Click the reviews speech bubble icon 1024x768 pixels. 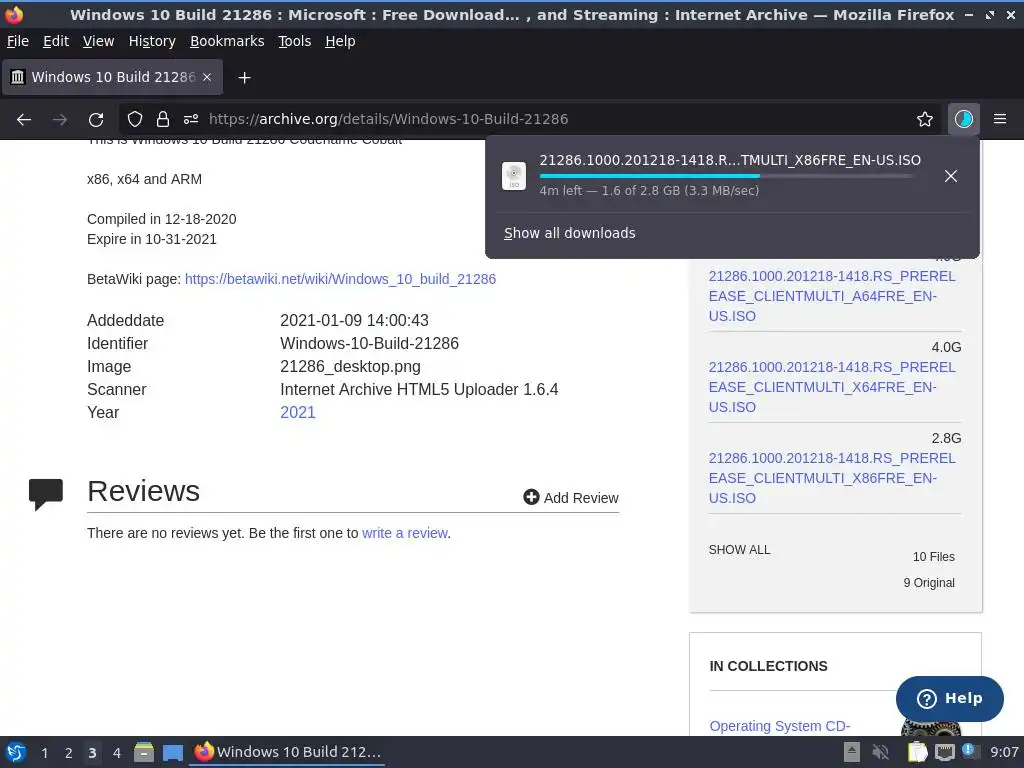(x=46, y=494)
